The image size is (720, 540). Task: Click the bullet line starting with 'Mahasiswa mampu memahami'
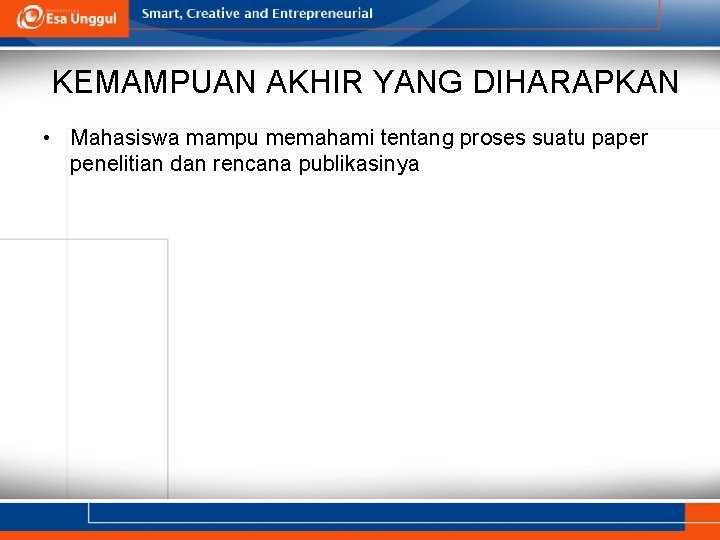tap(359, 139)
